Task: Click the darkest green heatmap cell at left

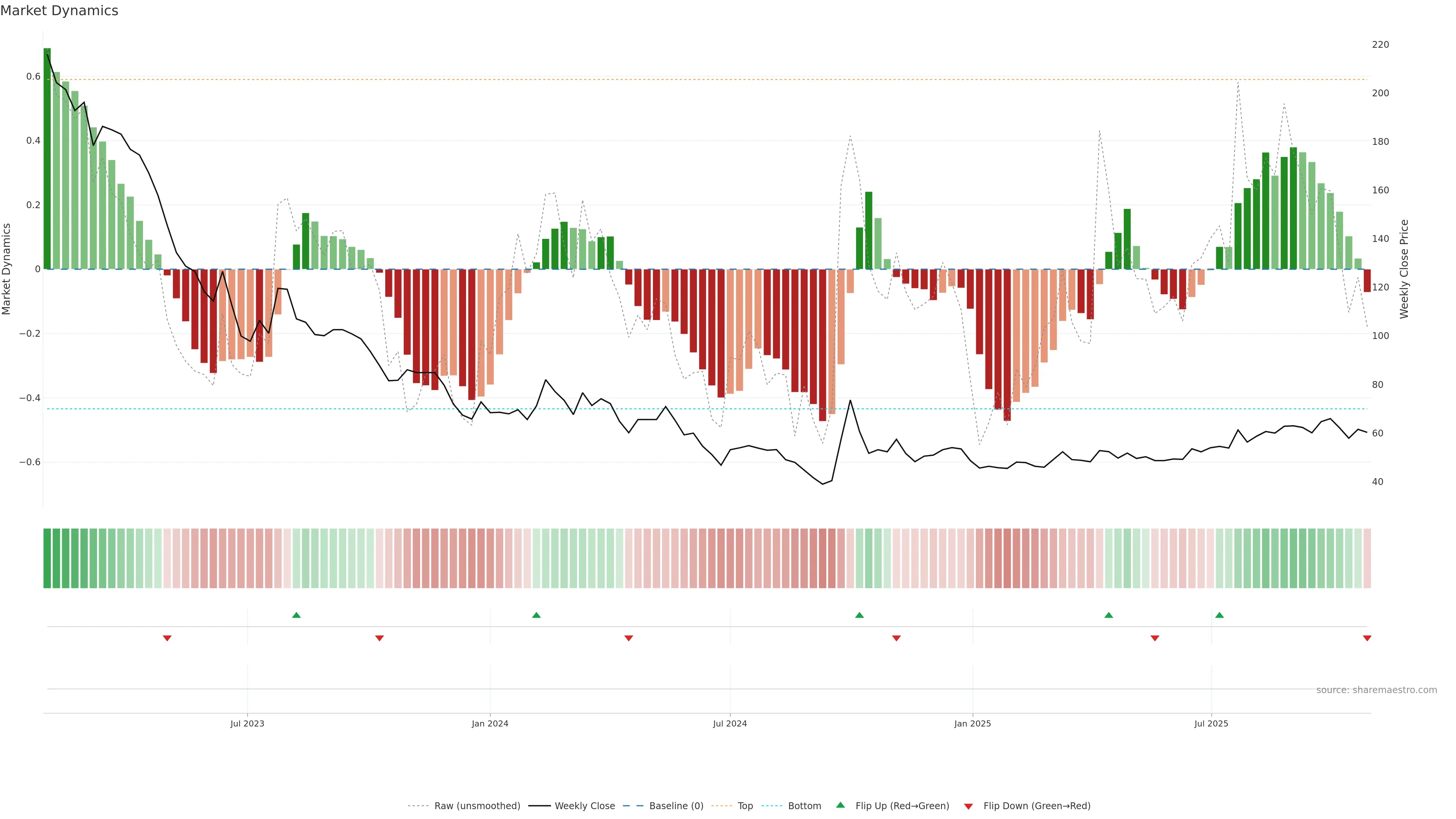Action: [x=47, y=558]
